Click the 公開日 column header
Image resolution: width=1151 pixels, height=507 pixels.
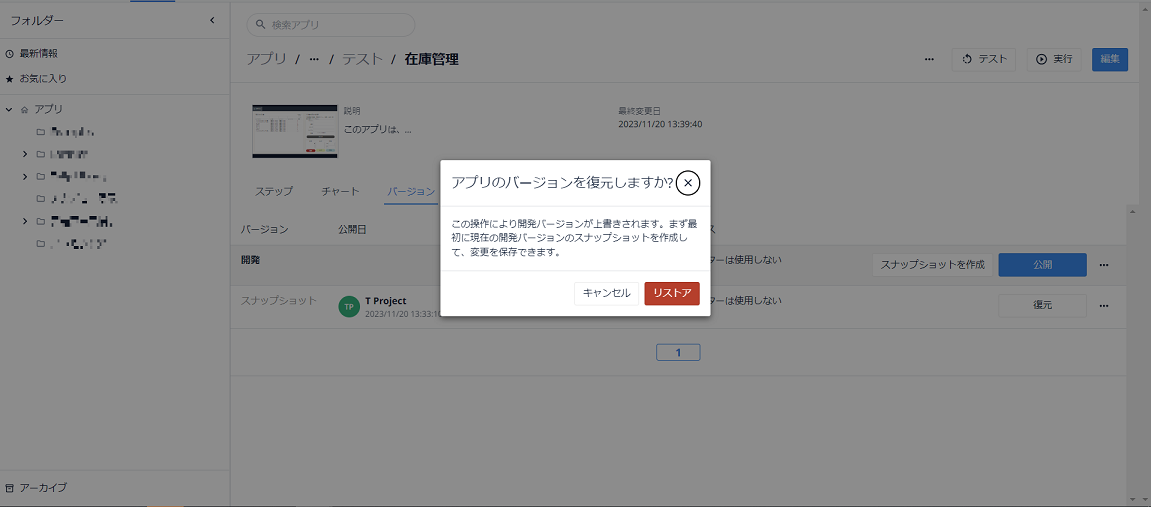[x=352, y=229]
